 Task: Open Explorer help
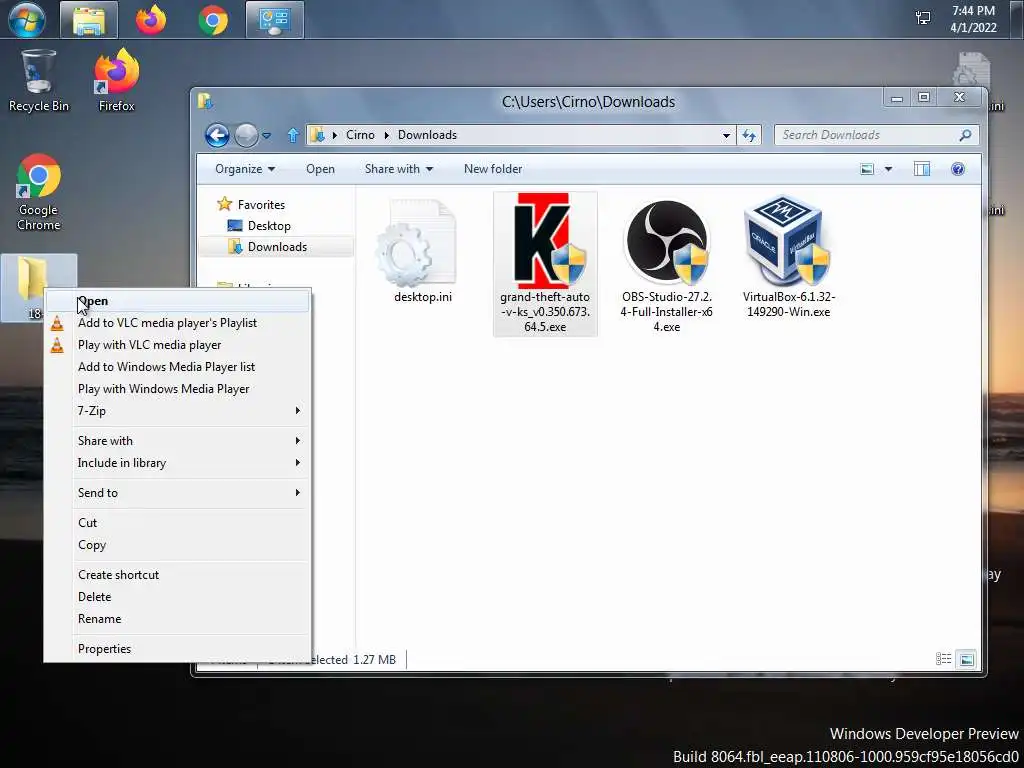(957, 169)
